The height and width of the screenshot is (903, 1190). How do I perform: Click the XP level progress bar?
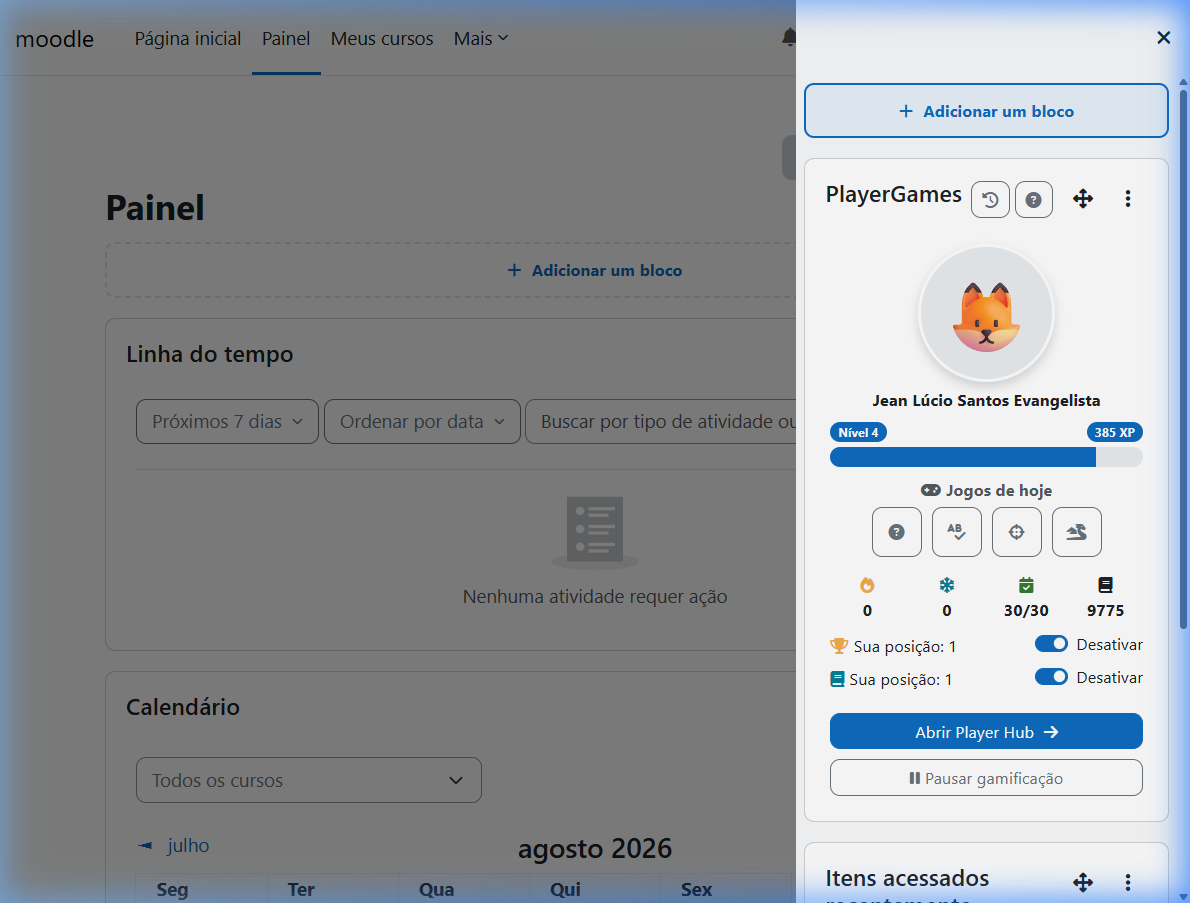986,457
